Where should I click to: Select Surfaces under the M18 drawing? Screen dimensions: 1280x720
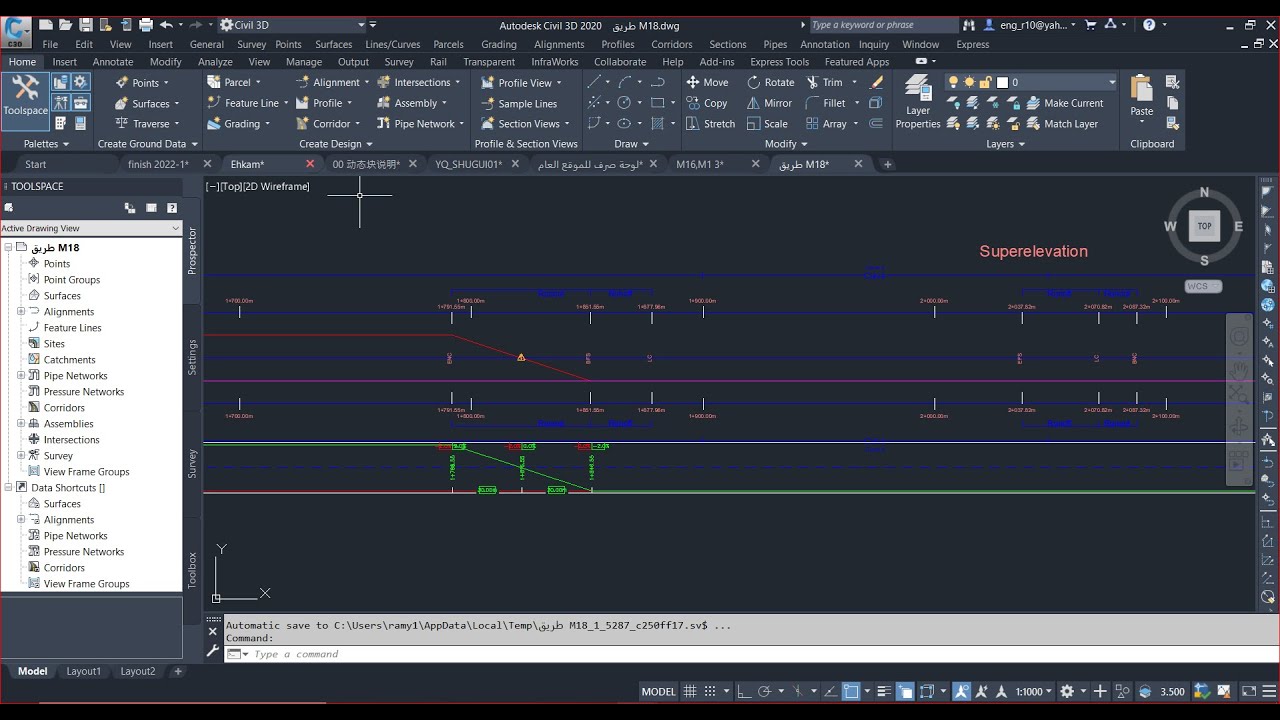point(62,296)
